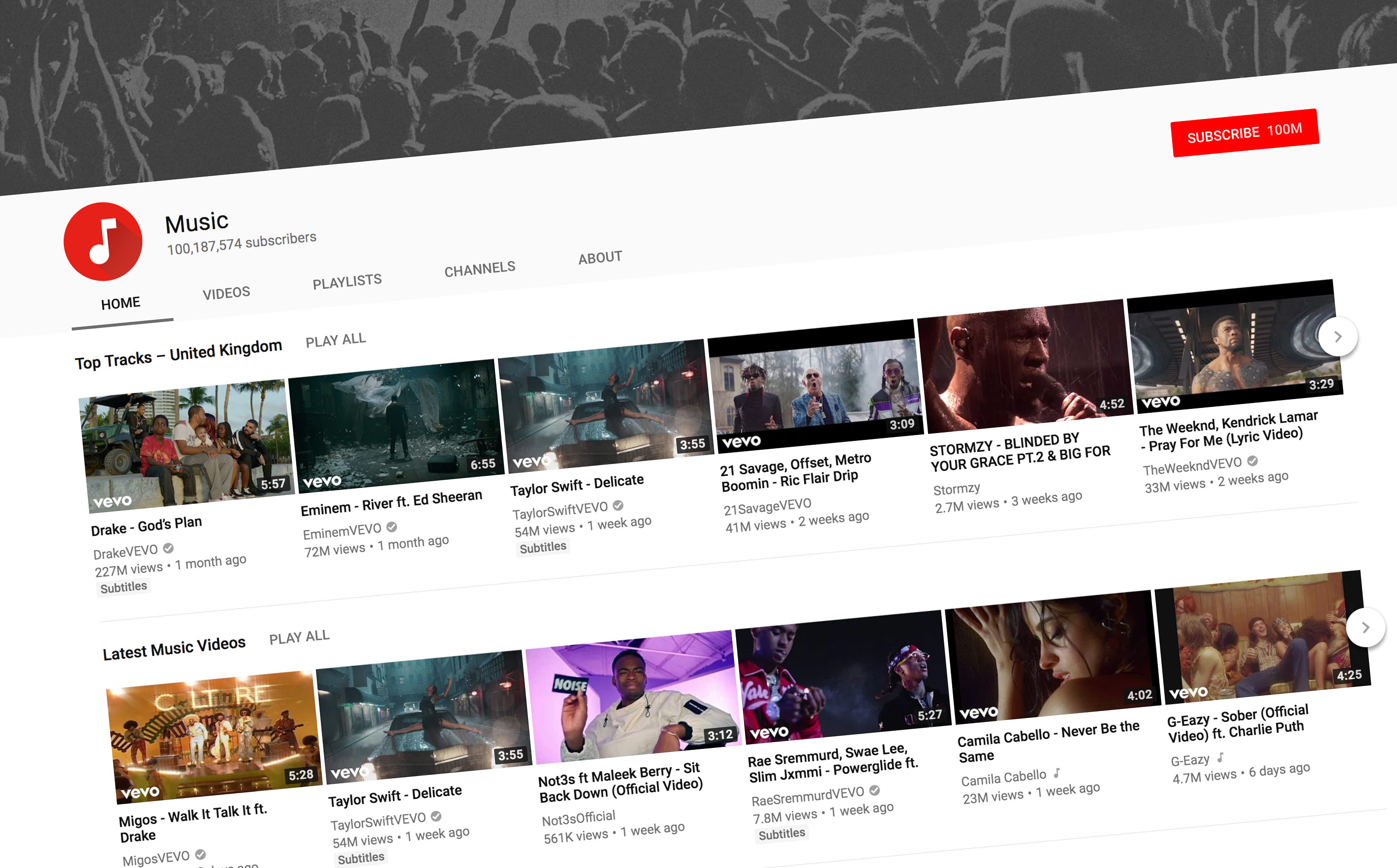Go to the CHANNELS tab
The height and width of the screenshot is (868, 1397).
(480, 269)
